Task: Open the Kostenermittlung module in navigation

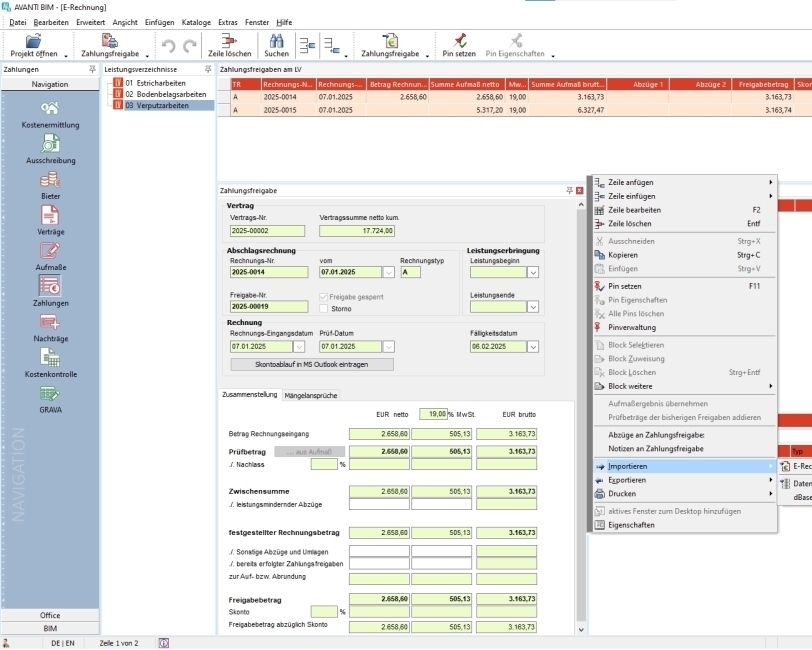Action: point(49,108)
